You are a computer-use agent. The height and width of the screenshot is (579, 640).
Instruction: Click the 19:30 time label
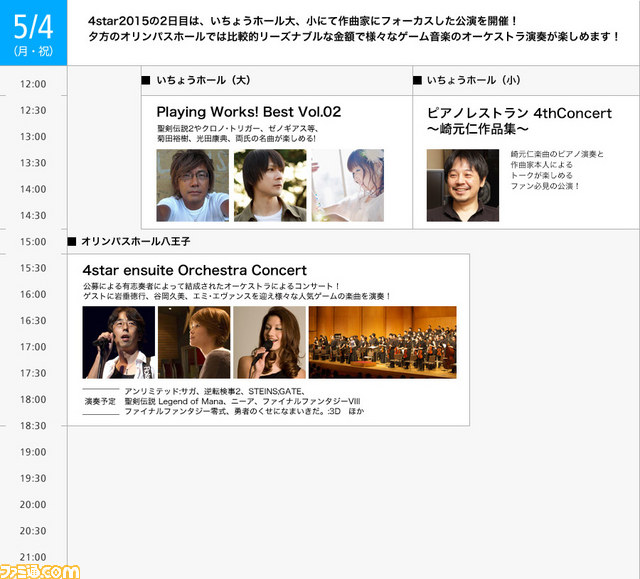point(33,478)
